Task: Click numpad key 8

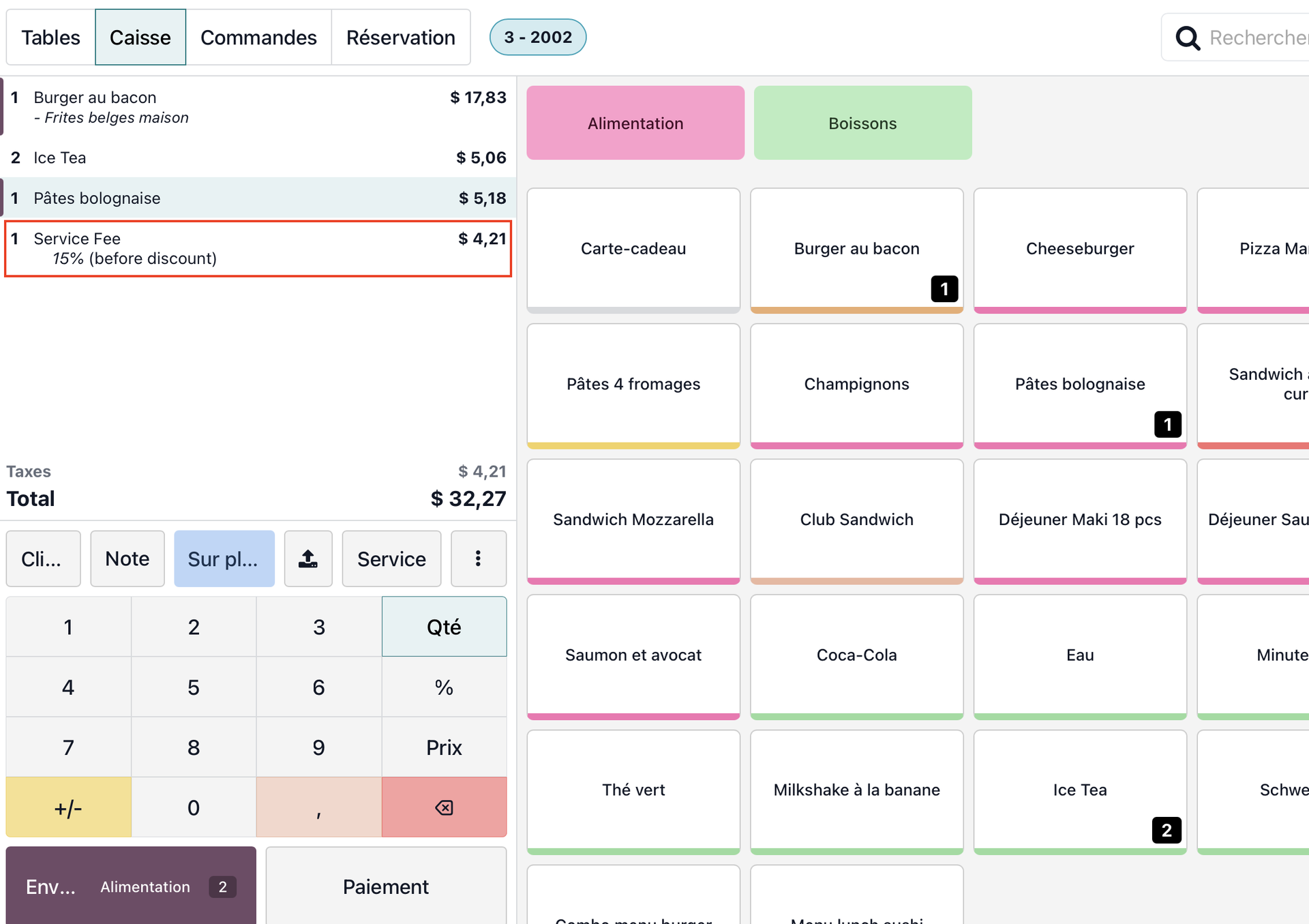Action: point(194,747)
